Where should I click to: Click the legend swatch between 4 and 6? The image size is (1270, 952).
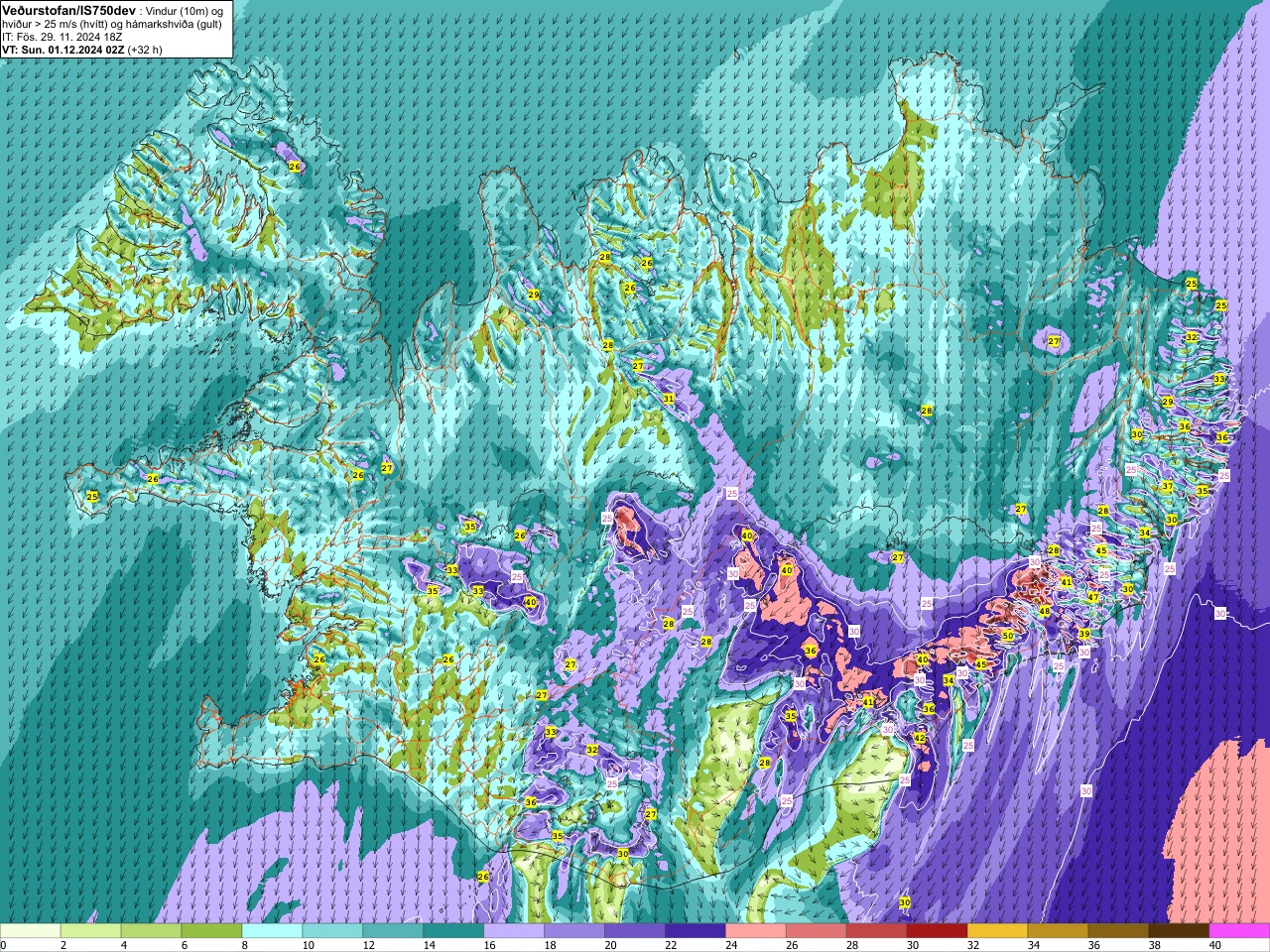coord(151,930)
